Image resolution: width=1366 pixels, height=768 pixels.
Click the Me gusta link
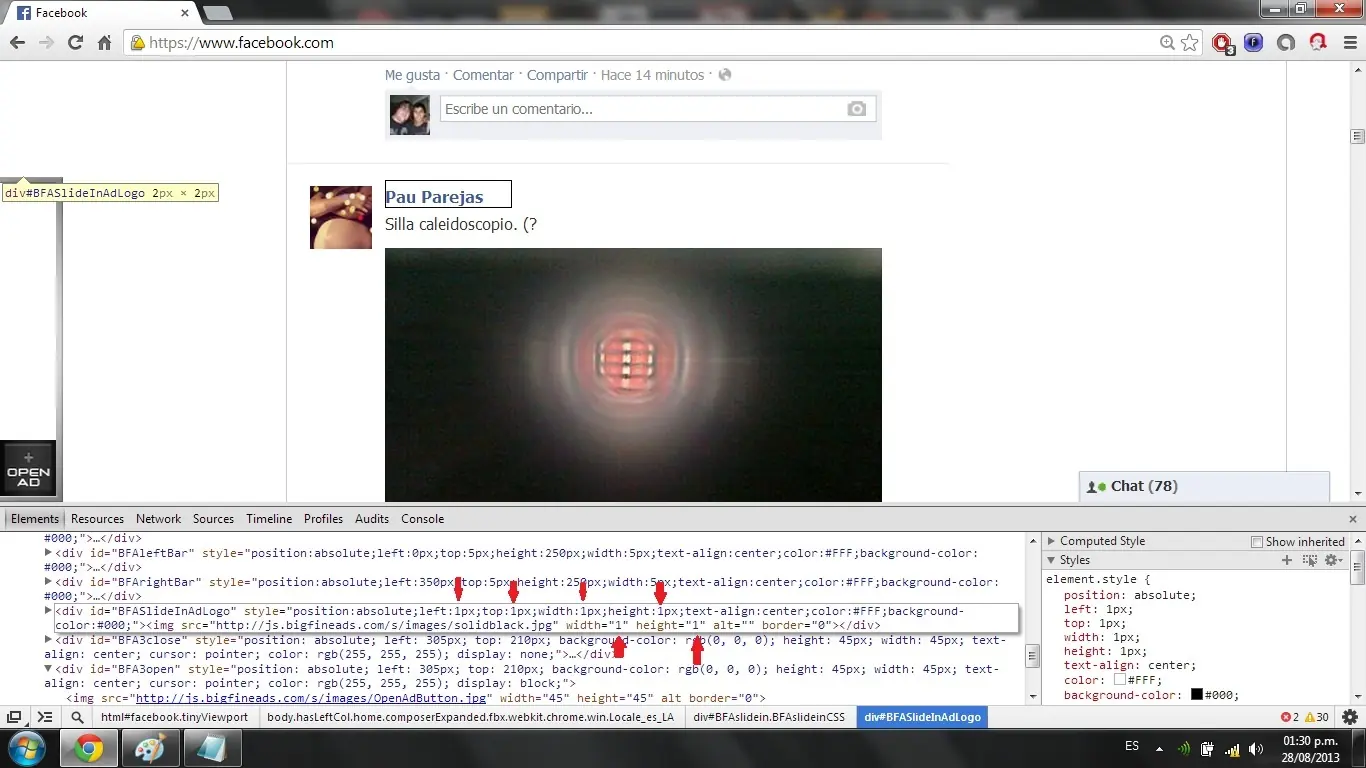(x=412, y=75)
